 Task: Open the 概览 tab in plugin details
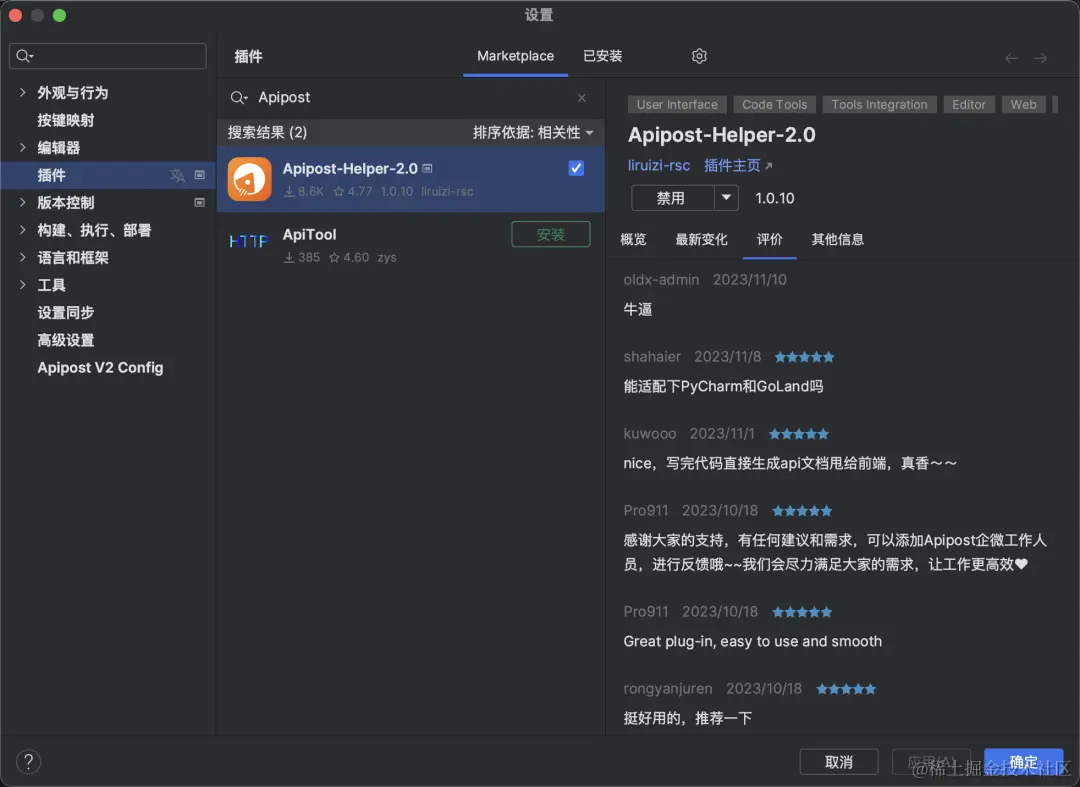pyautogui.click(x=633, y=240)
